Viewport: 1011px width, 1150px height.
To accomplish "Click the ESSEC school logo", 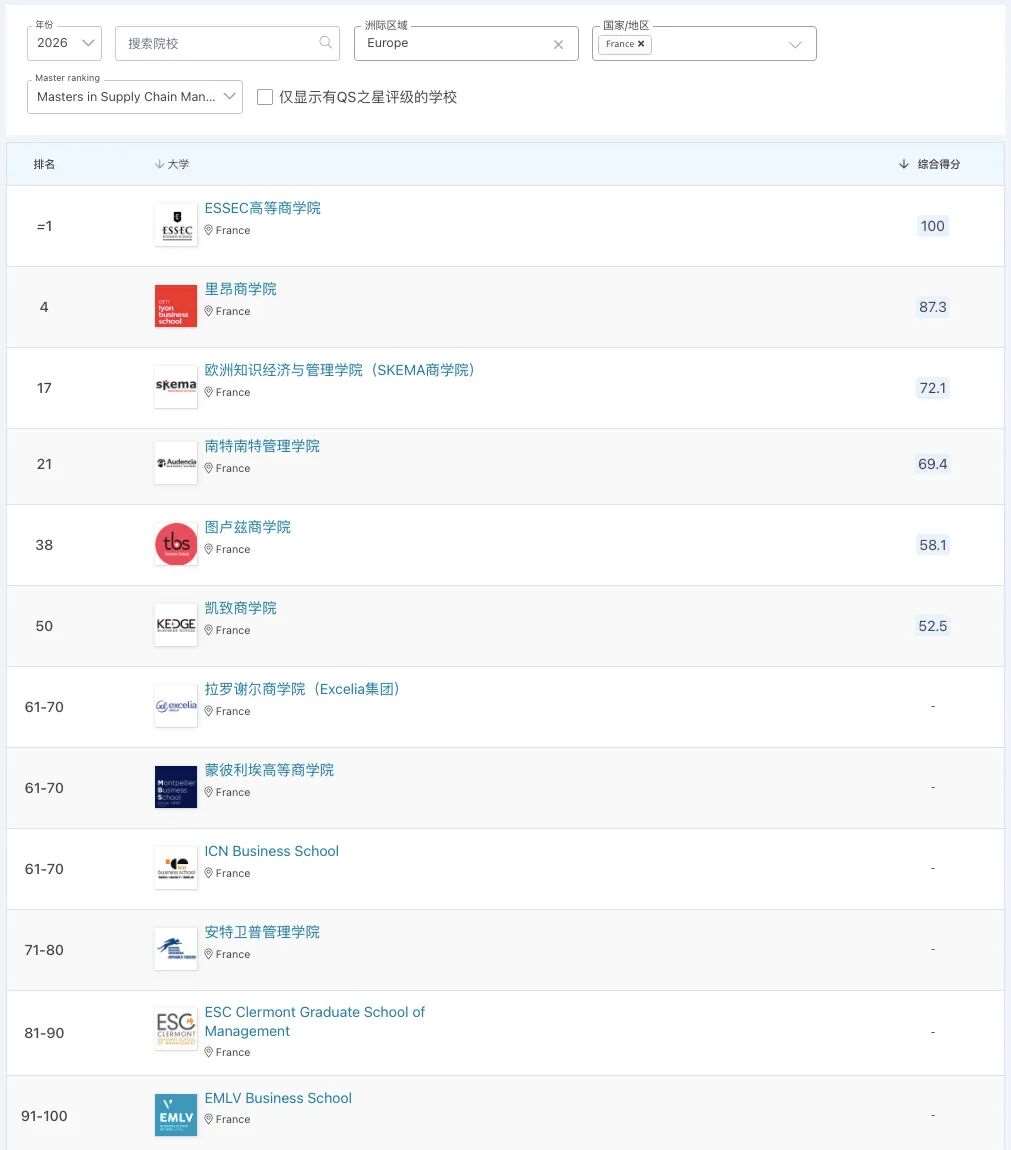I will click(175, 225).
